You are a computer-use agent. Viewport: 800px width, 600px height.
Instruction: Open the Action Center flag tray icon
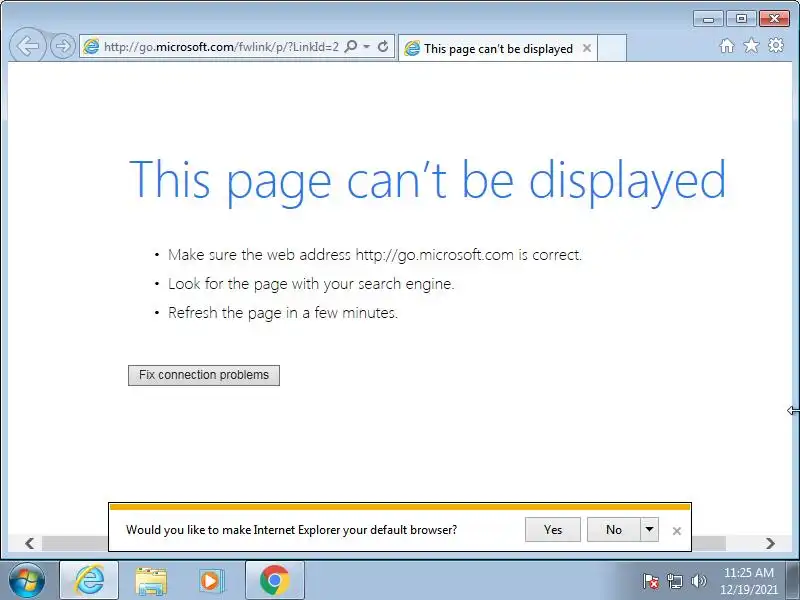pos(651,581)
